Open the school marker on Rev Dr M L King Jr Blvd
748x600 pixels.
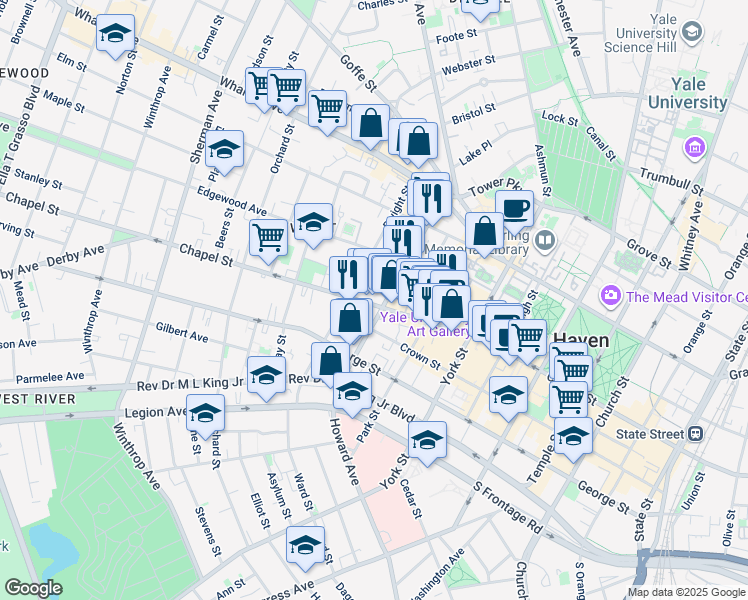click(266, 378)
